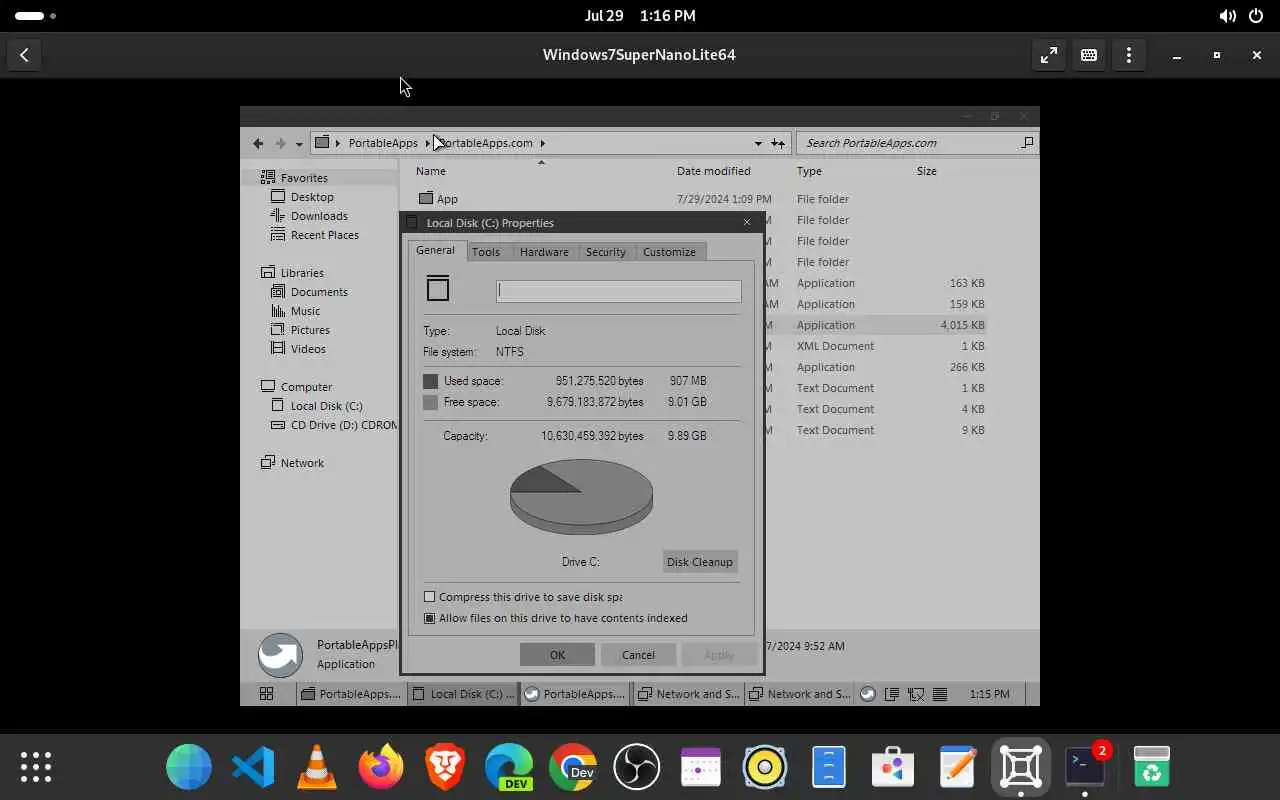The image size is (1280, 800).
Task: Open the system volume icon in top bar
Action: coord(1227,16)
